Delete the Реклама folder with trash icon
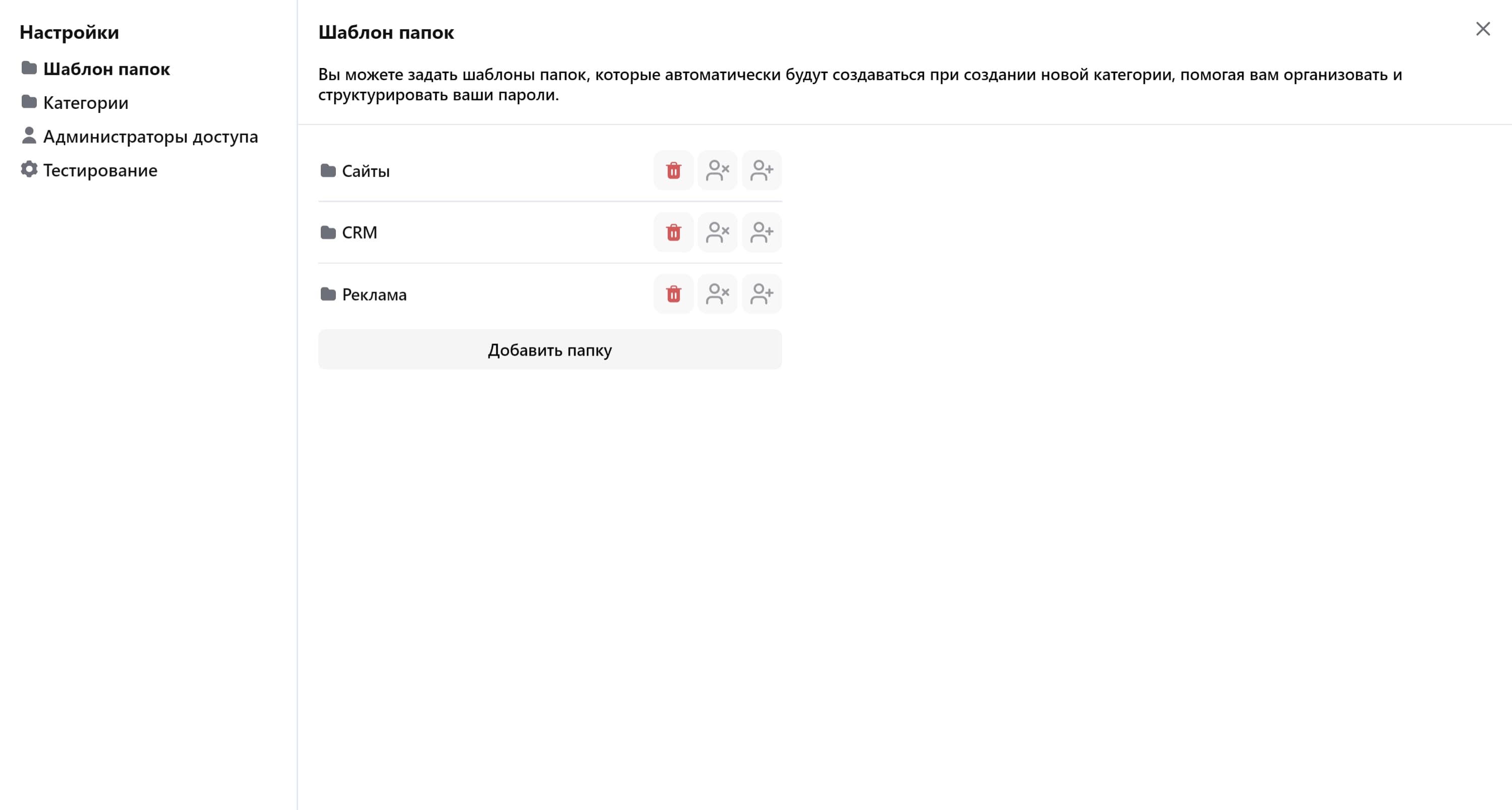The width and height of the screenshot is (1512, 810). click(x=673, y=294)
